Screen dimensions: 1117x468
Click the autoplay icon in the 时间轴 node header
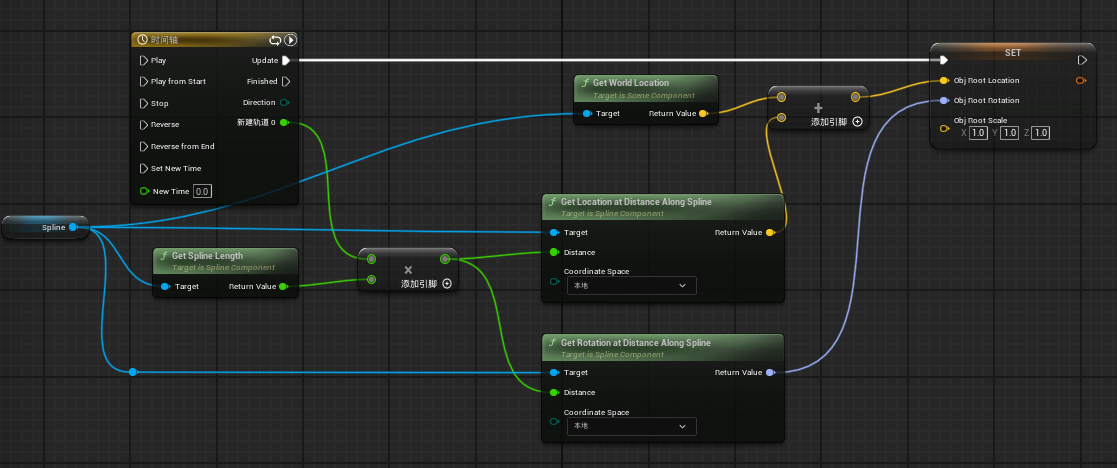(290, 40)
